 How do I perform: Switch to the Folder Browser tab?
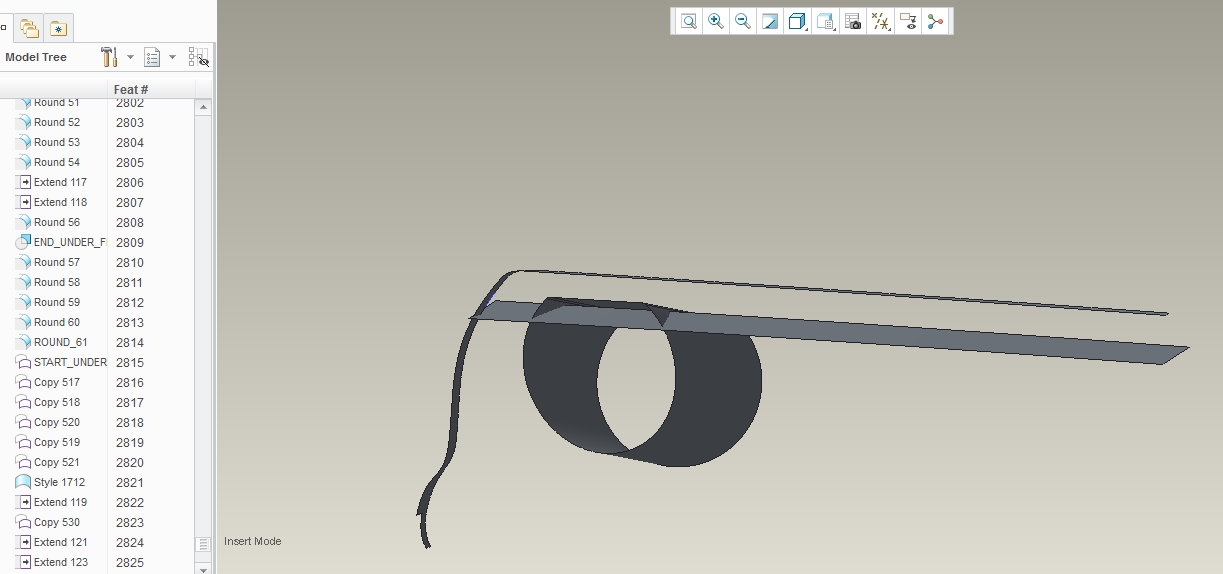pos(29,28)
